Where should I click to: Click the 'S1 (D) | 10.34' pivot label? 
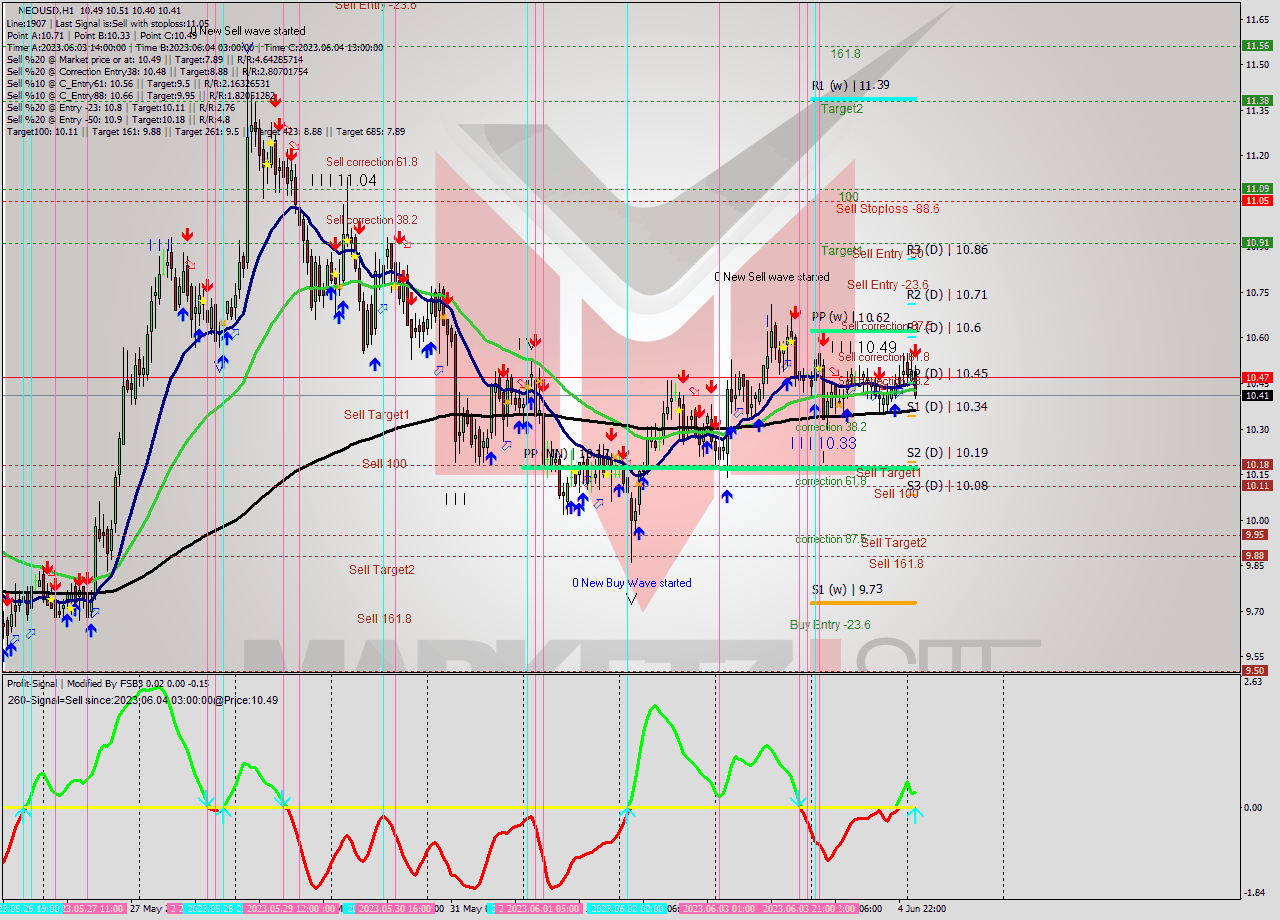point(947,406)
